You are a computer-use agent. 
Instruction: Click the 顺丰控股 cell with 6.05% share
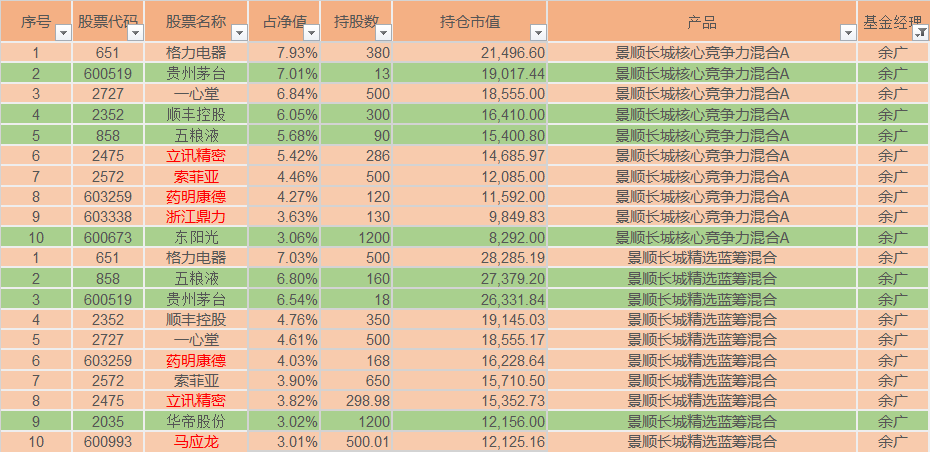point(196,114)
